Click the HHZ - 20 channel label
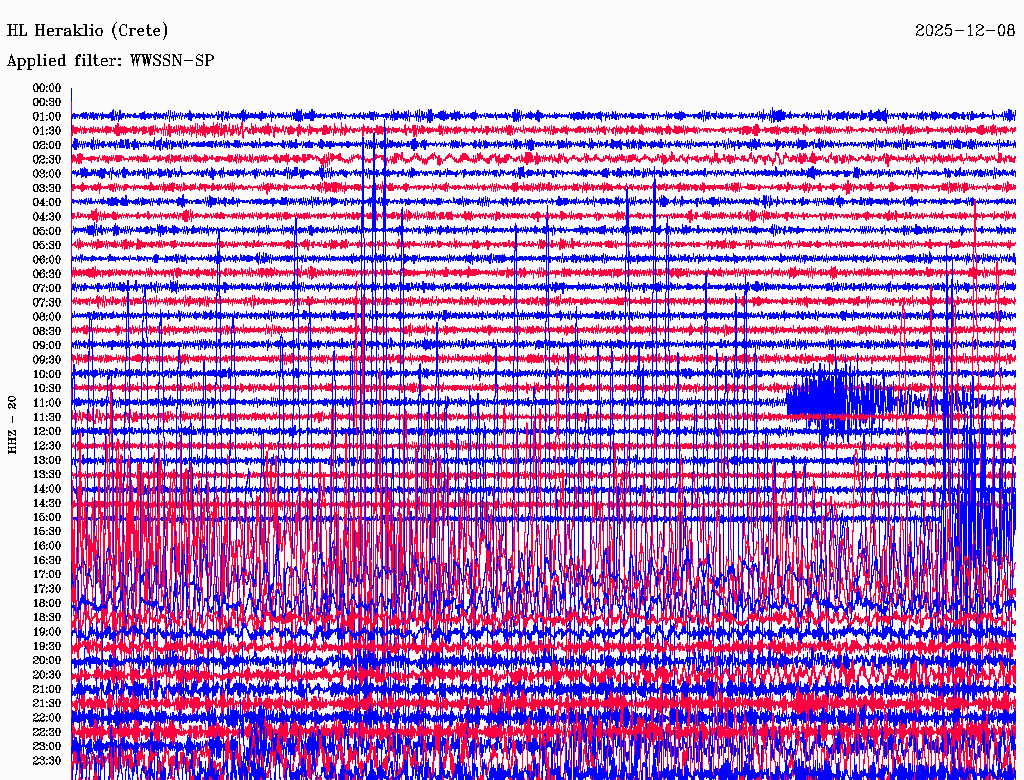1024x780 pixels. 12,425
